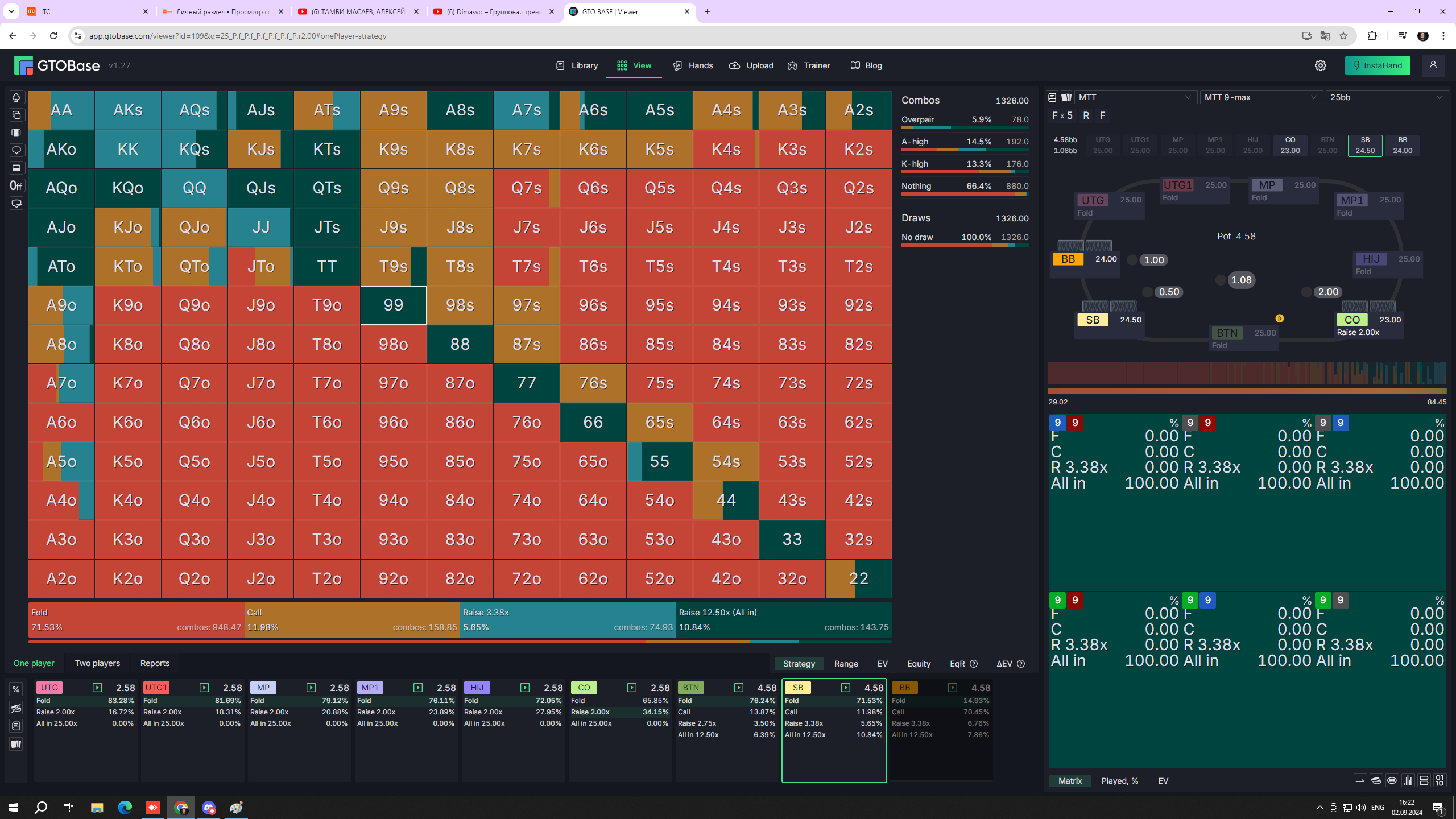The image size is (1456, 819).
Task: Click the CO seat on the poker table
Action: point(1370,325)
